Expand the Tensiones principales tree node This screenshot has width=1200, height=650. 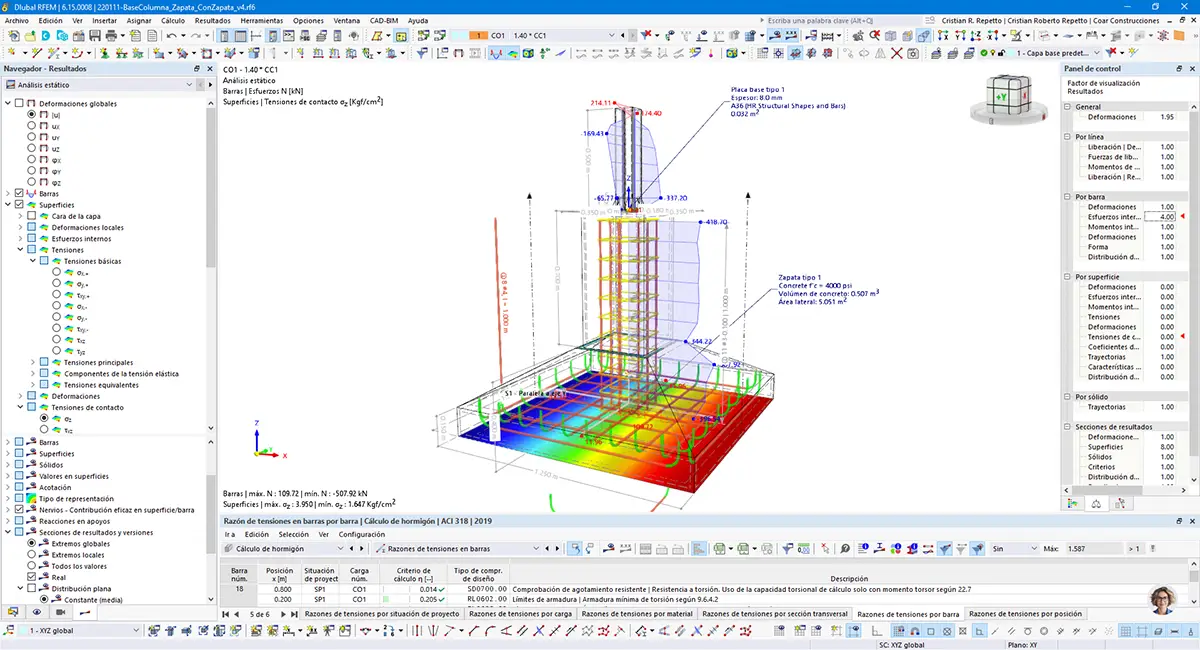(x=32, y=362)
